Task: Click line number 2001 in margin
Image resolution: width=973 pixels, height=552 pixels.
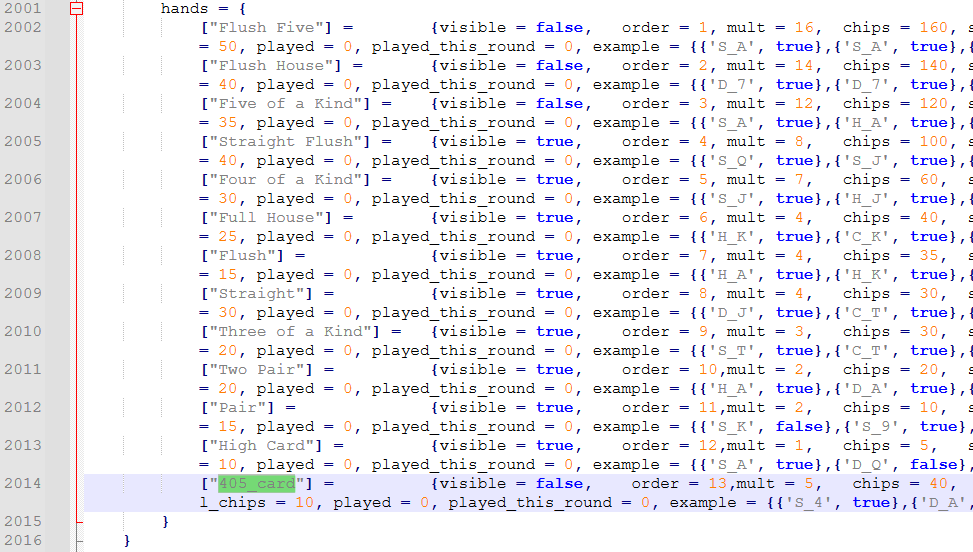Action: [22, 8]
